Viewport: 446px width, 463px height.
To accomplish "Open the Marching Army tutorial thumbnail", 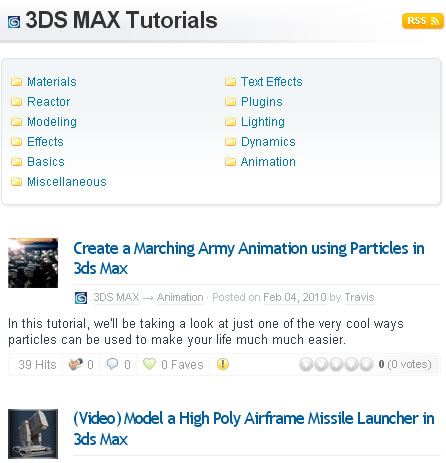I will pyautogui.click(x=33, y=263).
